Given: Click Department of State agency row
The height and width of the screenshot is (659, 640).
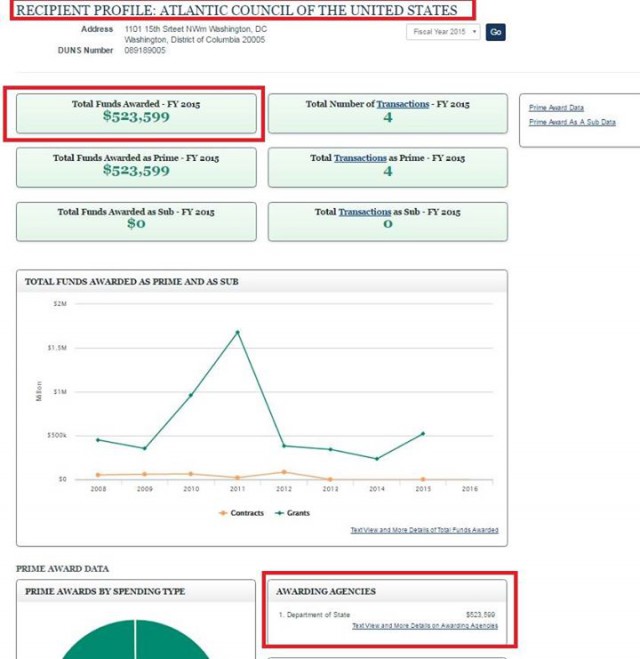Looking at the screenshot, I should pyautogui.click(x=387, y=614).
